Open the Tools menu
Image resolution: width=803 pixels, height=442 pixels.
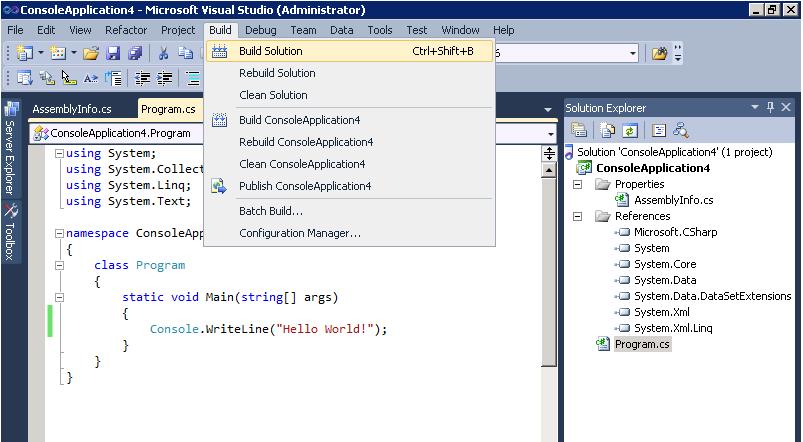tap(379, 30)
